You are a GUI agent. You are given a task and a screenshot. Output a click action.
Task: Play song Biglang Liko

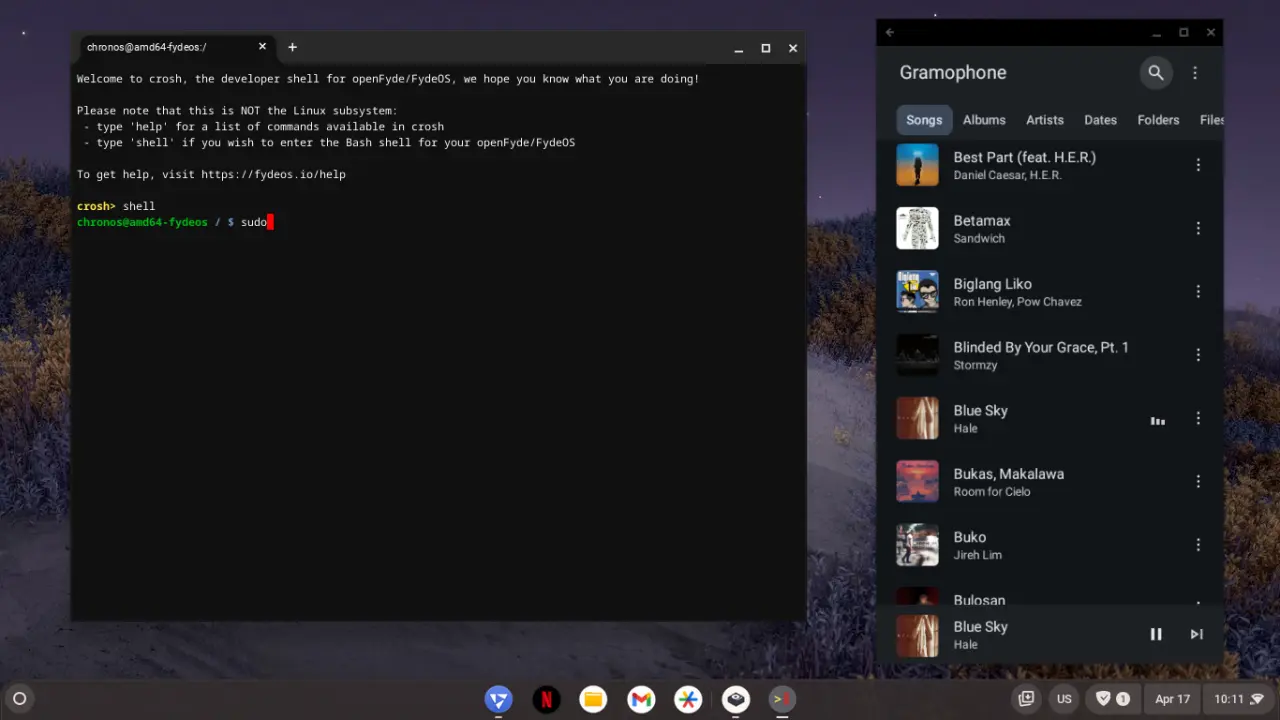[x=1049, y=292]
